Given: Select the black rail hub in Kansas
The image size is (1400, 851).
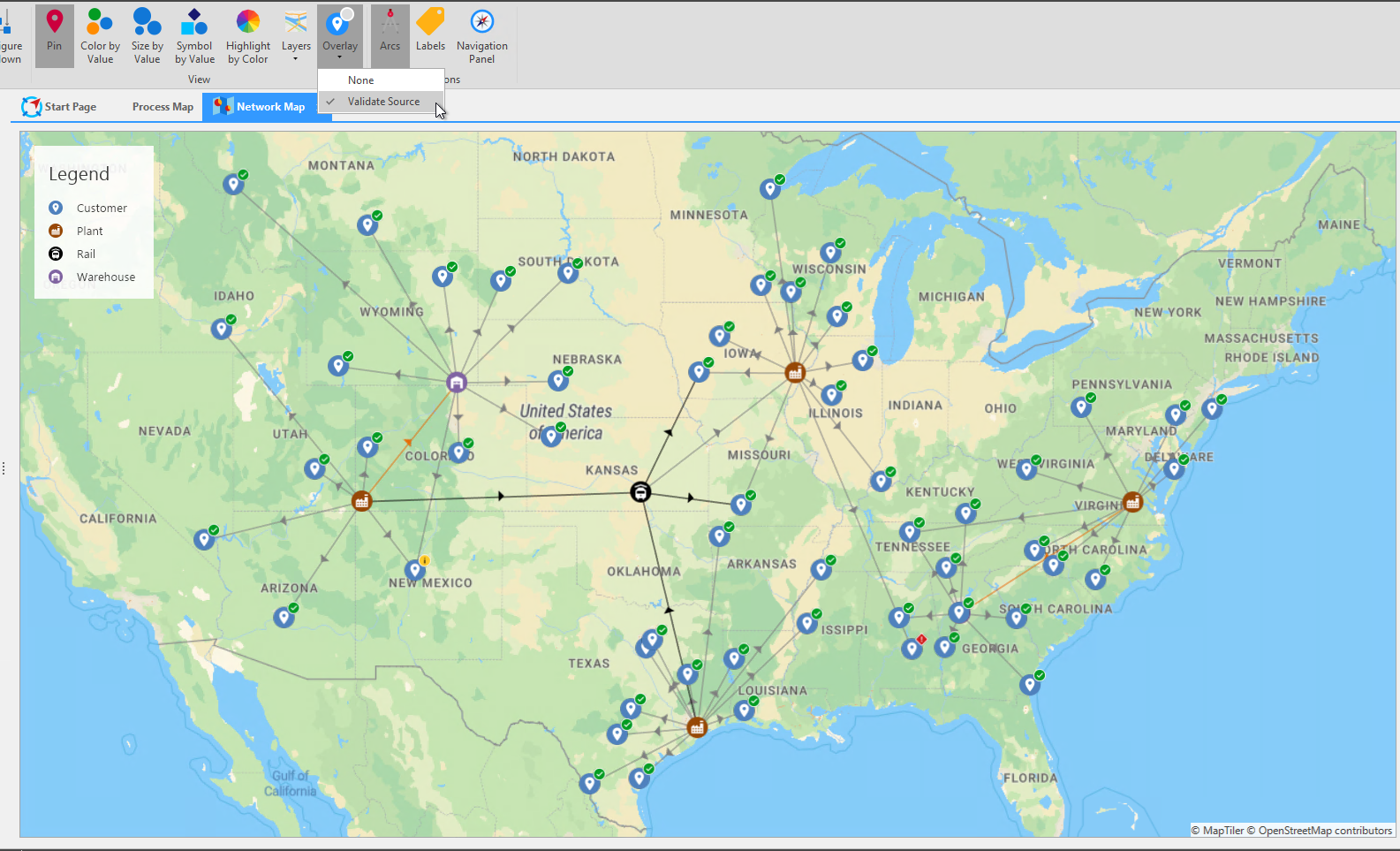Looking at the screenshot, I should pyautogui.click(x=640, y=491).
